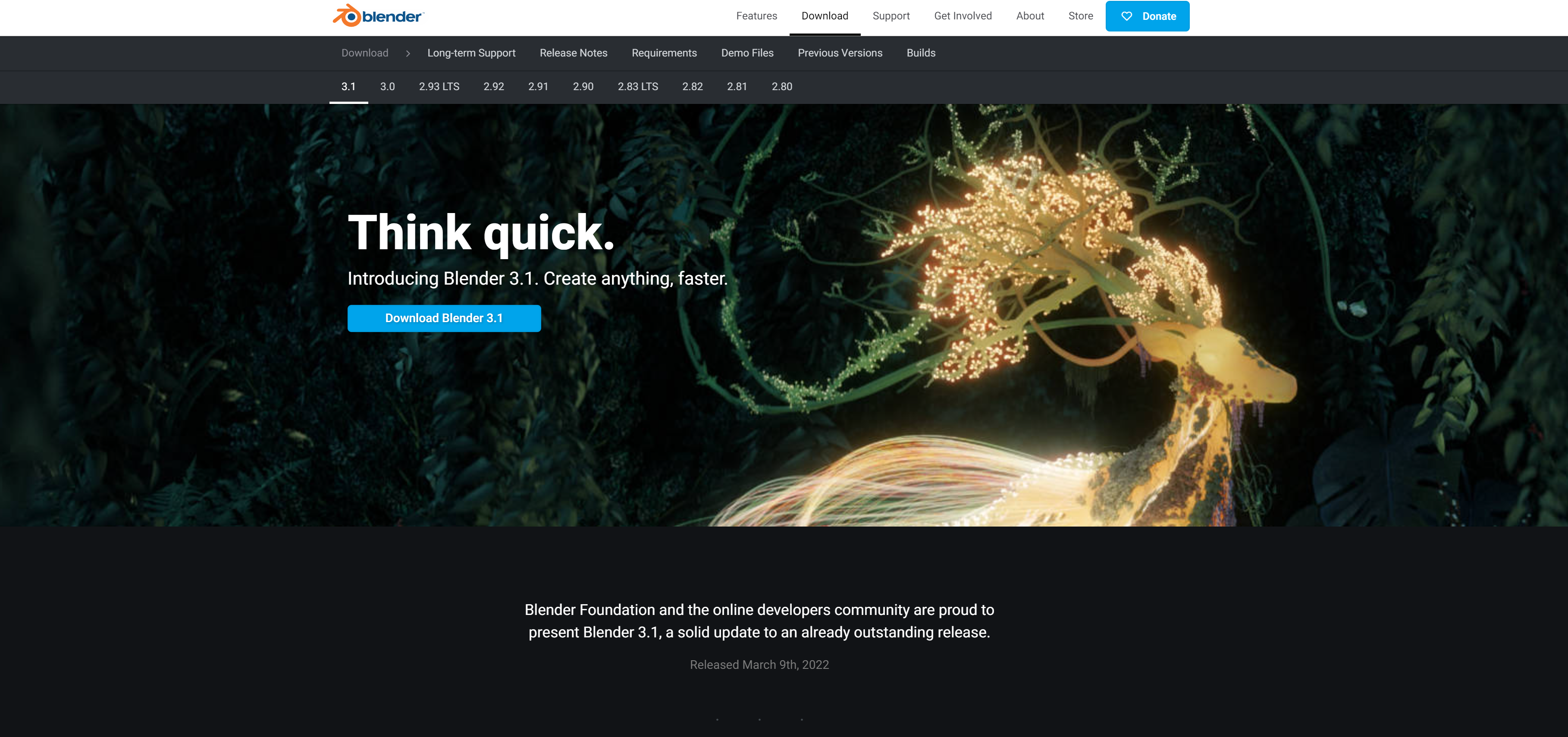Click the breadcrumb chevron after Download

point(408,53)
